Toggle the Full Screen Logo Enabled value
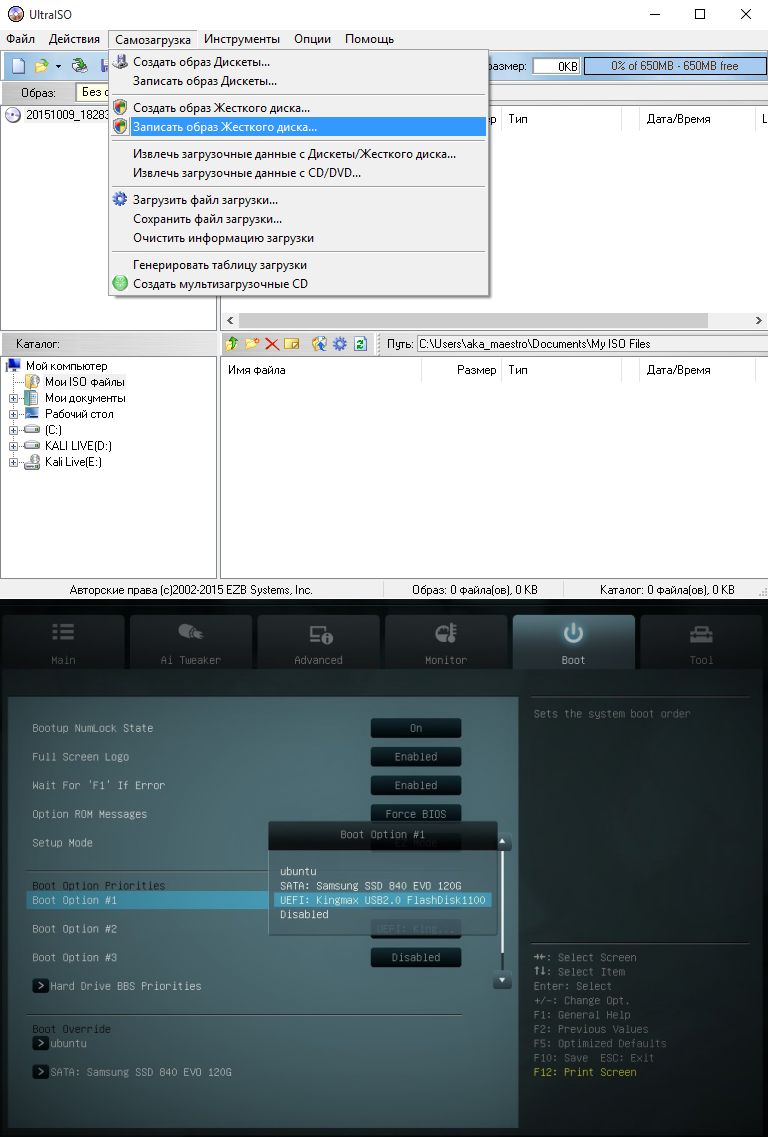768x1137 pixels. (x=416, y=757)
